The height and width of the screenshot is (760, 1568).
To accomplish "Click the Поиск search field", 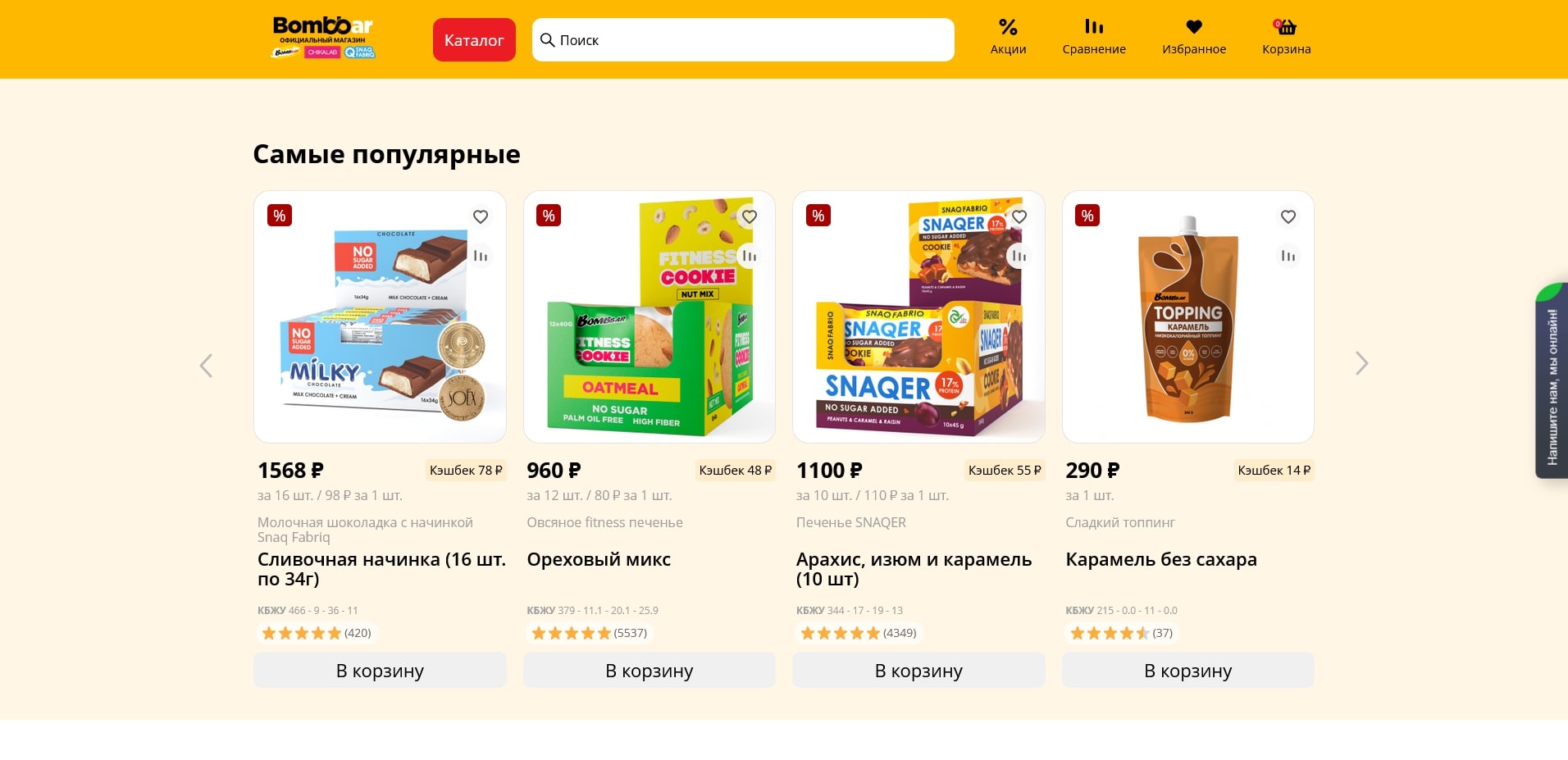I will pyautogui.click(x=743, y=40).
